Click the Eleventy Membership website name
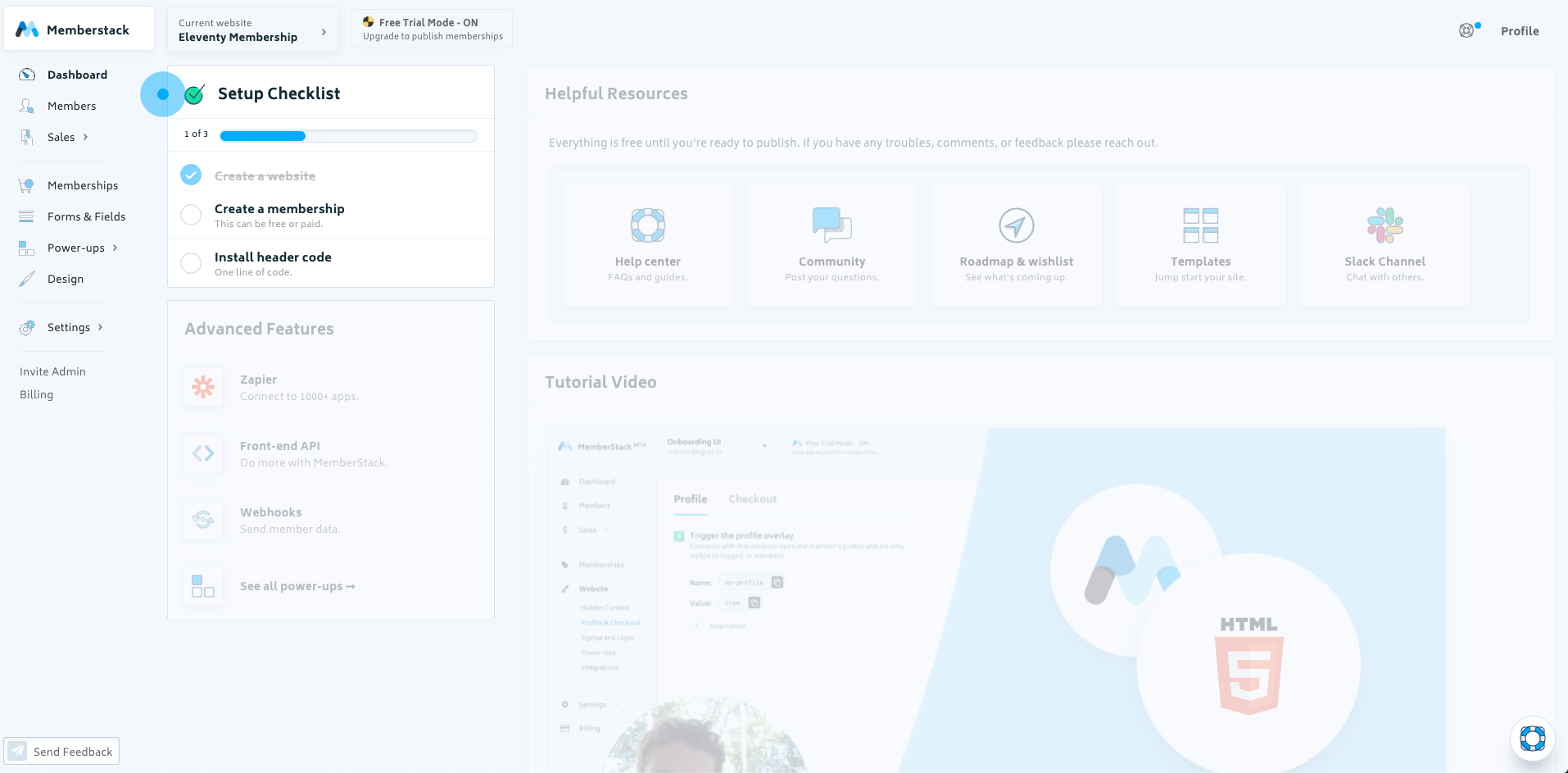1568x773 pixels. [238, 37]
